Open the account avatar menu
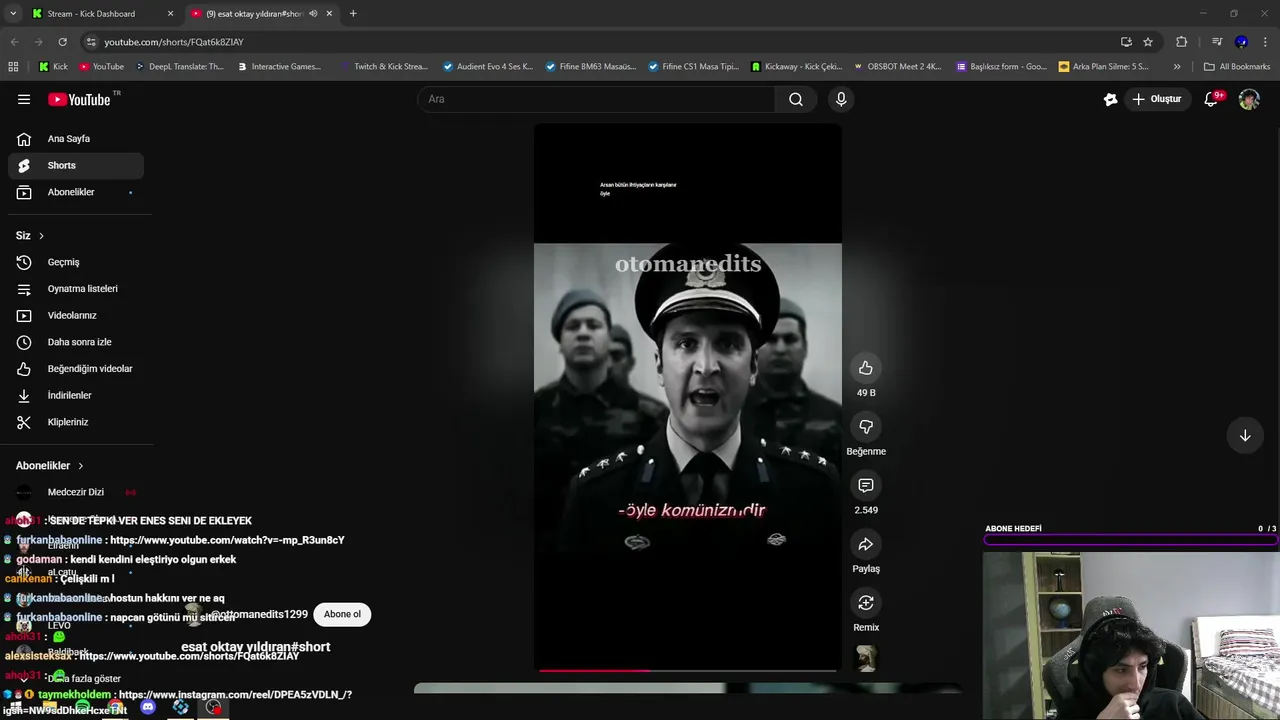 tap(1249, 99)
